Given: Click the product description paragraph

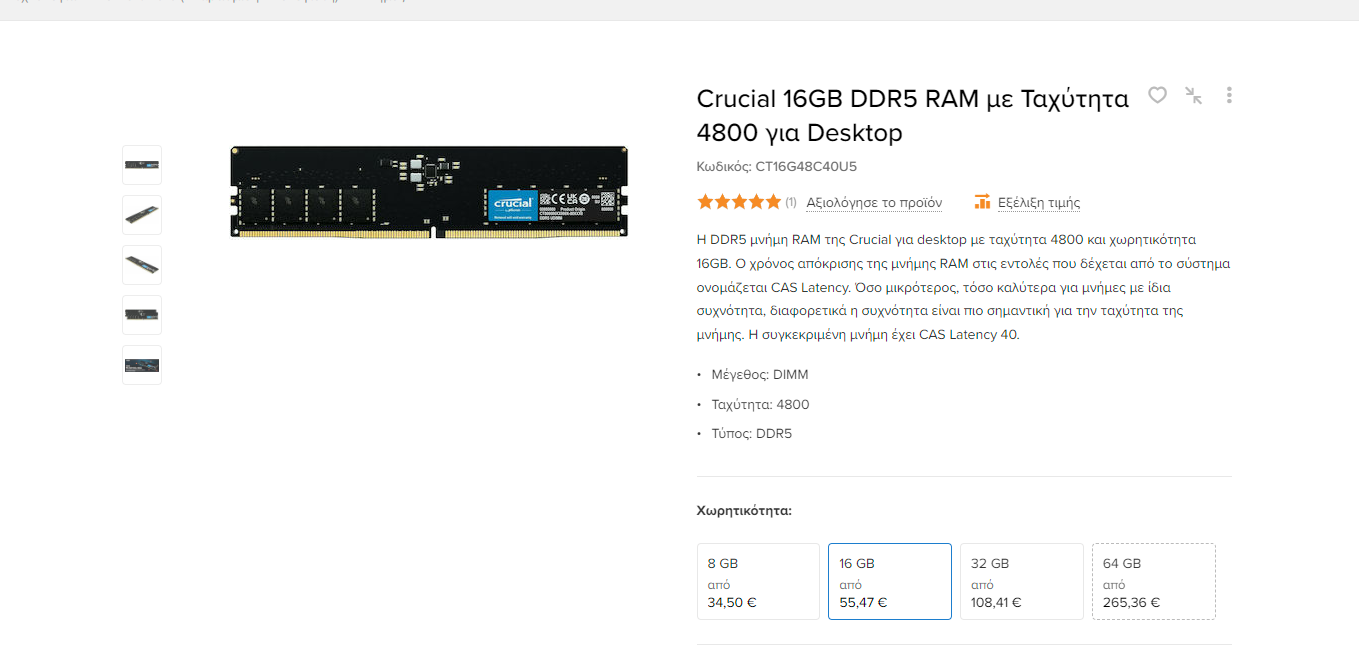Looking at the screenshot, I should pyautogui.click(x=963, y=287).
